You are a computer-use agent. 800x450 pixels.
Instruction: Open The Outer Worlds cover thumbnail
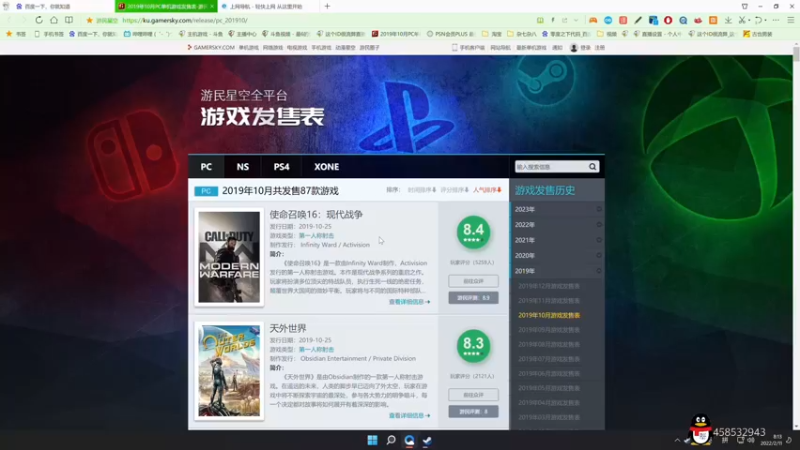(229, 371)
